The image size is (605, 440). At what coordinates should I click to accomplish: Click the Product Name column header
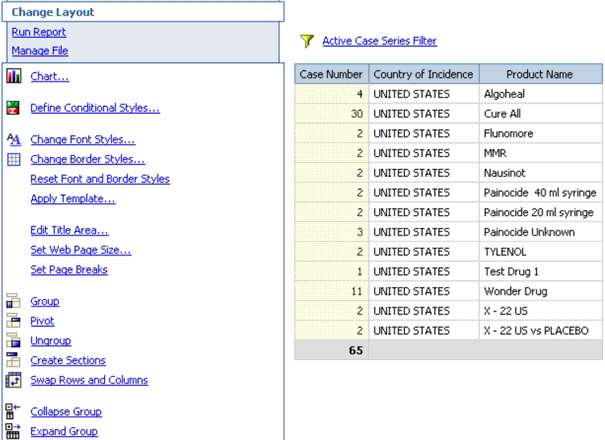coord(541,74)
